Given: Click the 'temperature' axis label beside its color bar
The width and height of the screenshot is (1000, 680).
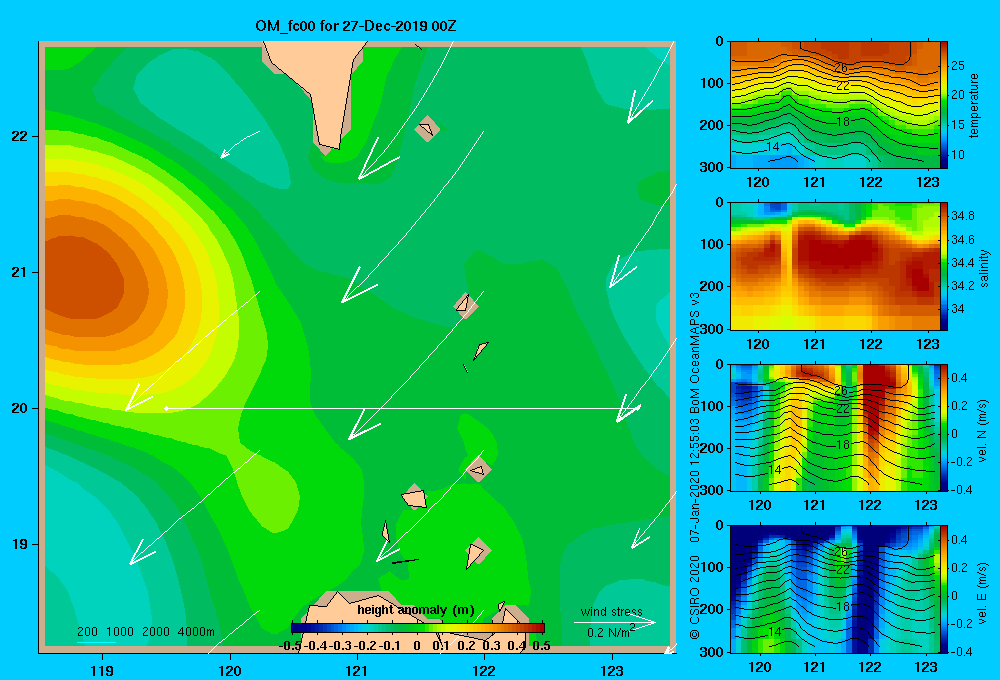Looking at the screenshot, I should (x=974, y=105).
